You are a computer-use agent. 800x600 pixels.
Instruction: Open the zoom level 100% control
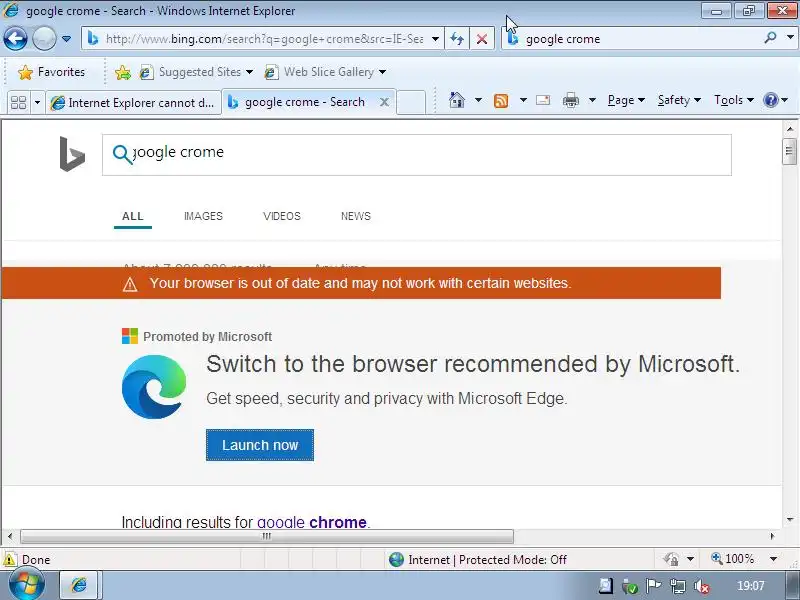[733, 559]
